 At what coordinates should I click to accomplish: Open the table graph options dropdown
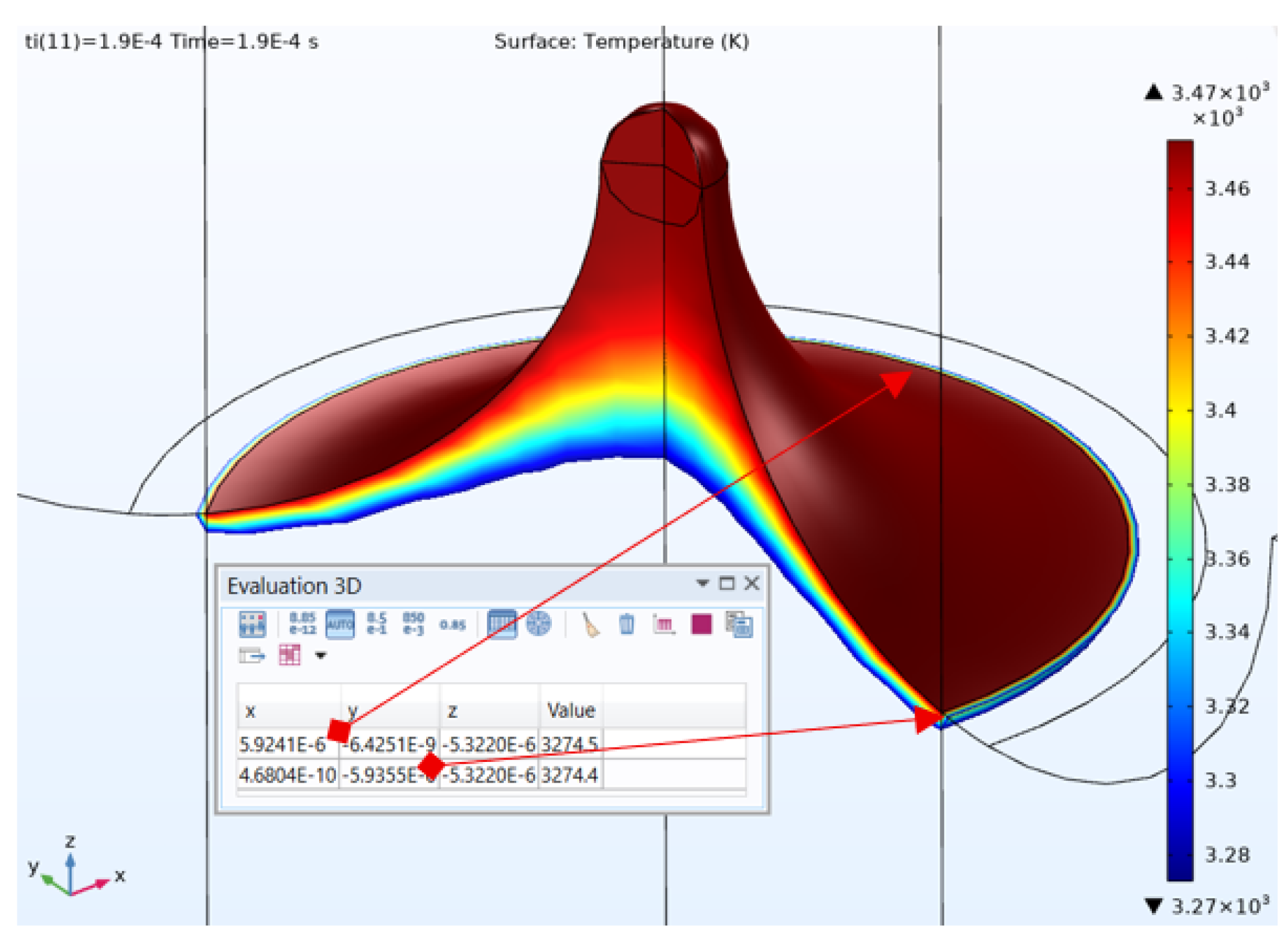tap(289, 656)
